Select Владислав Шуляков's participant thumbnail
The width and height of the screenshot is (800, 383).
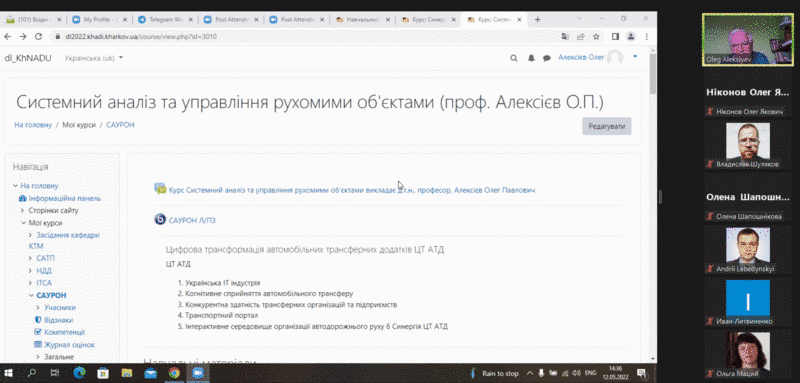(747, 145)
